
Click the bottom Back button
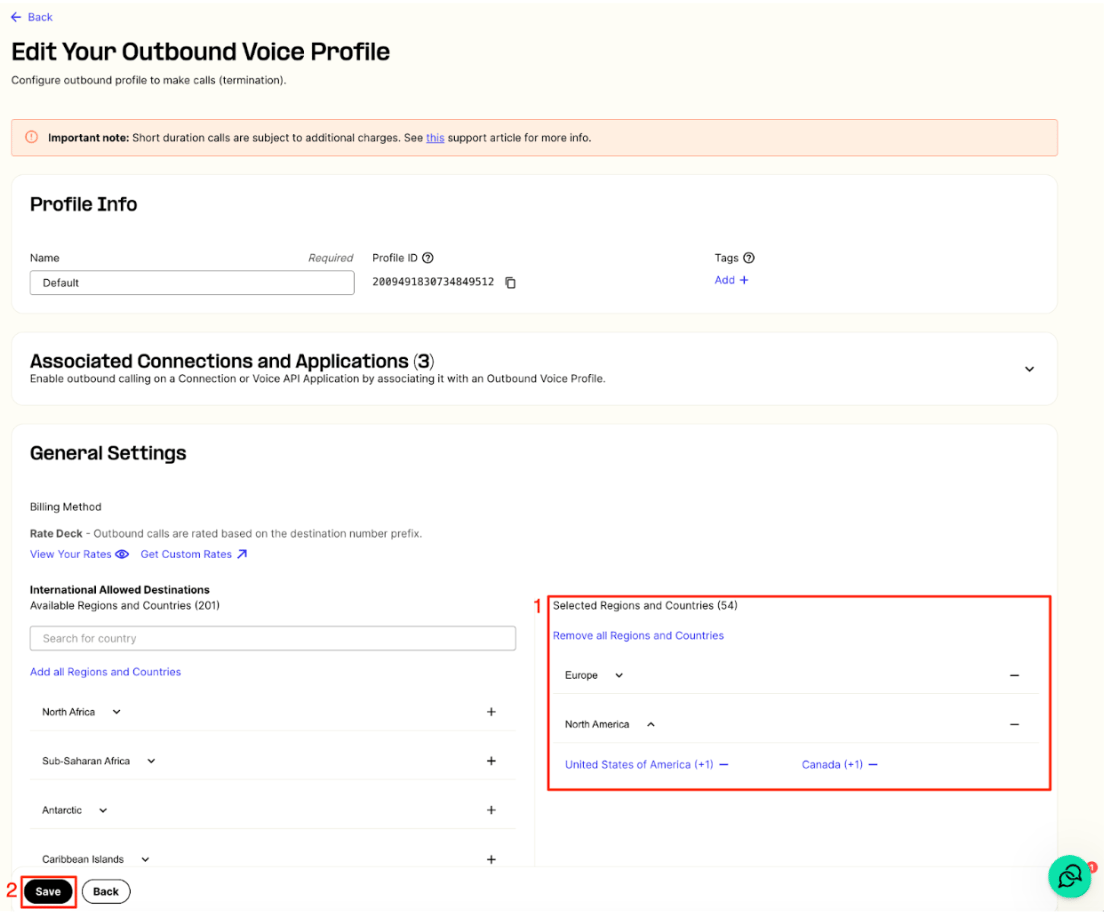pos(106,892)
